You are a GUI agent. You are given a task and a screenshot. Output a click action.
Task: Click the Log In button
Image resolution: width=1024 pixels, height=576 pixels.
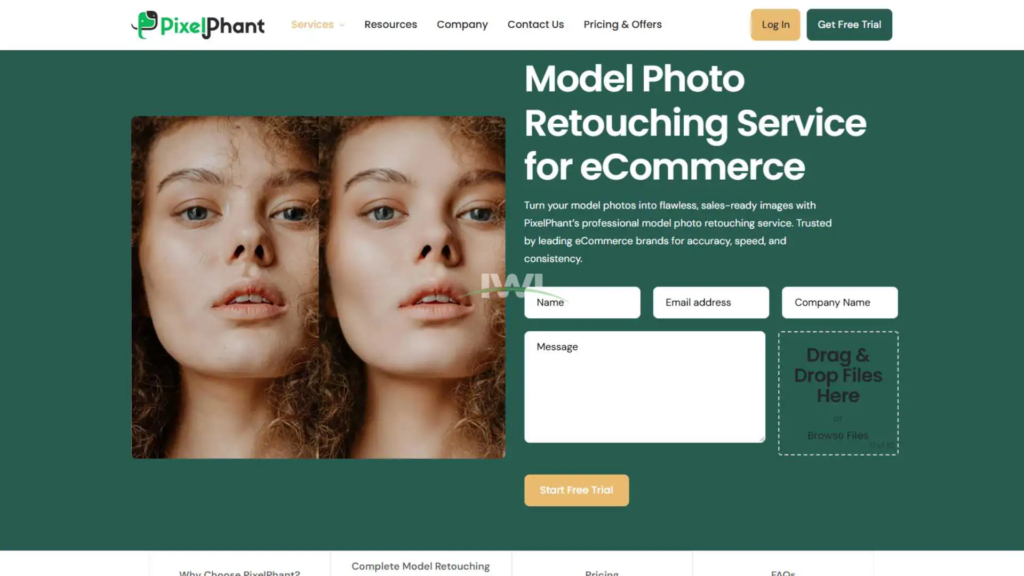pyautogui.click(x=775, y=25)
